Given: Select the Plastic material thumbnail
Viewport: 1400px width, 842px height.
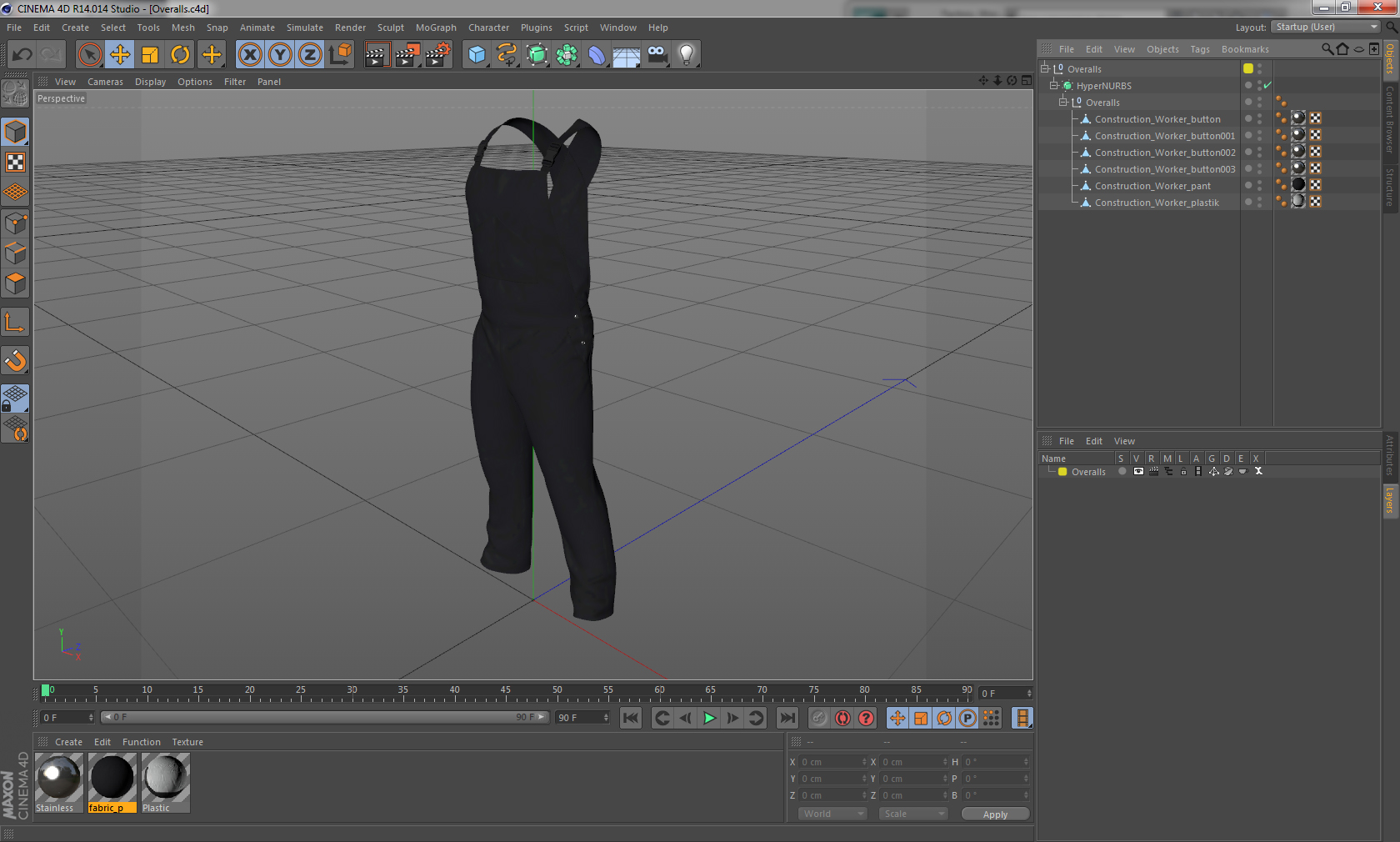Looking at the screenshot, I should [166, 782].
